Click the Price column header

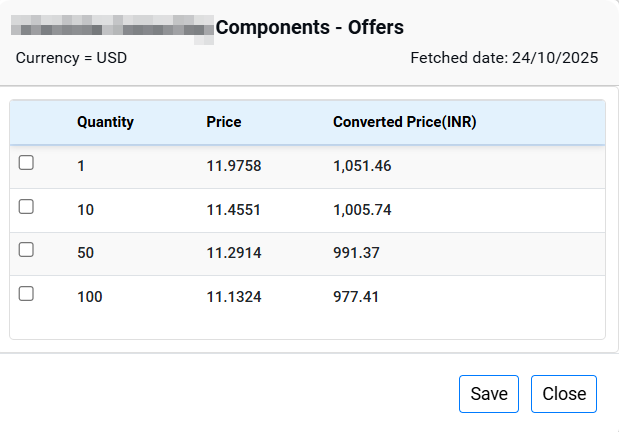223,123
